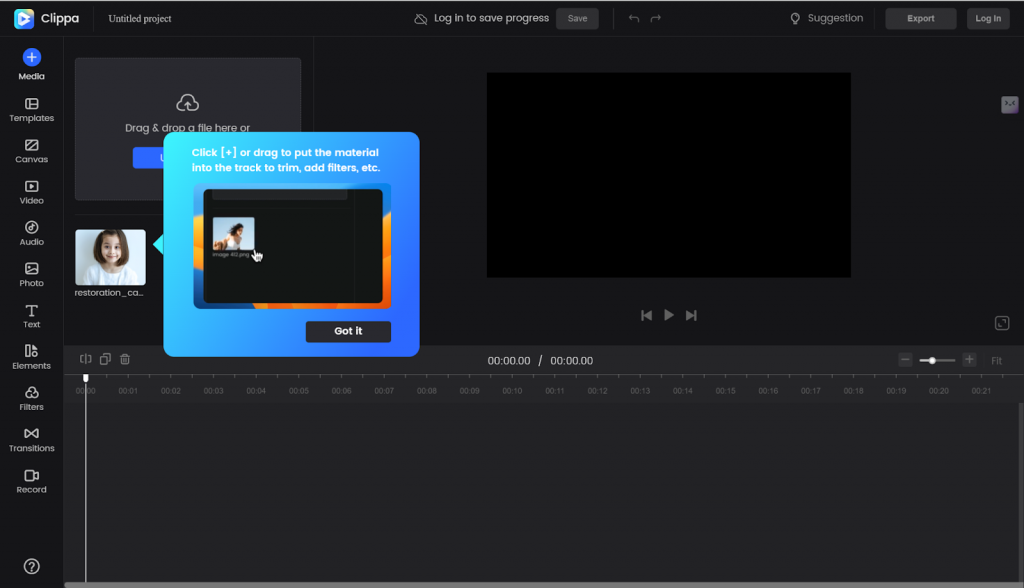
Task: Open the Video panel
Action: [x=31, y=192]
